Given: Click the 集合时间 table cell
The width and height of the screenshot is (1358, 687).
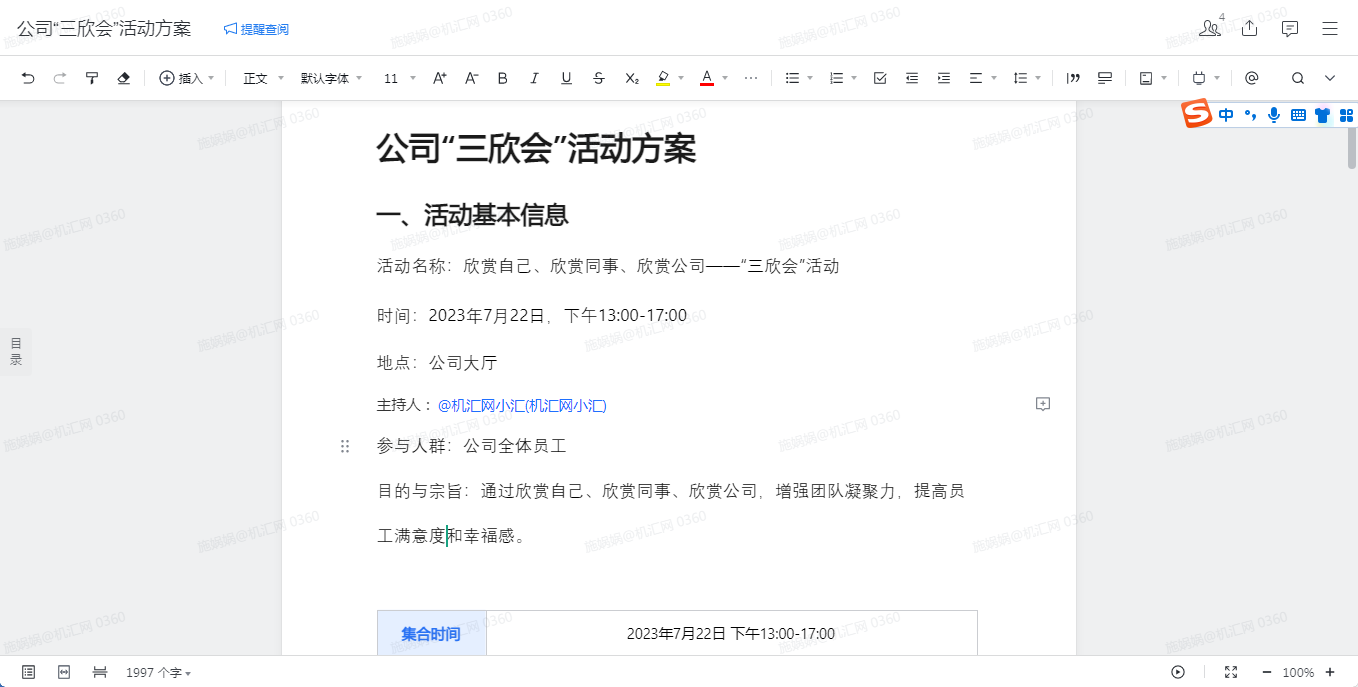Looking at the screenshot, I should click(431, 634).
